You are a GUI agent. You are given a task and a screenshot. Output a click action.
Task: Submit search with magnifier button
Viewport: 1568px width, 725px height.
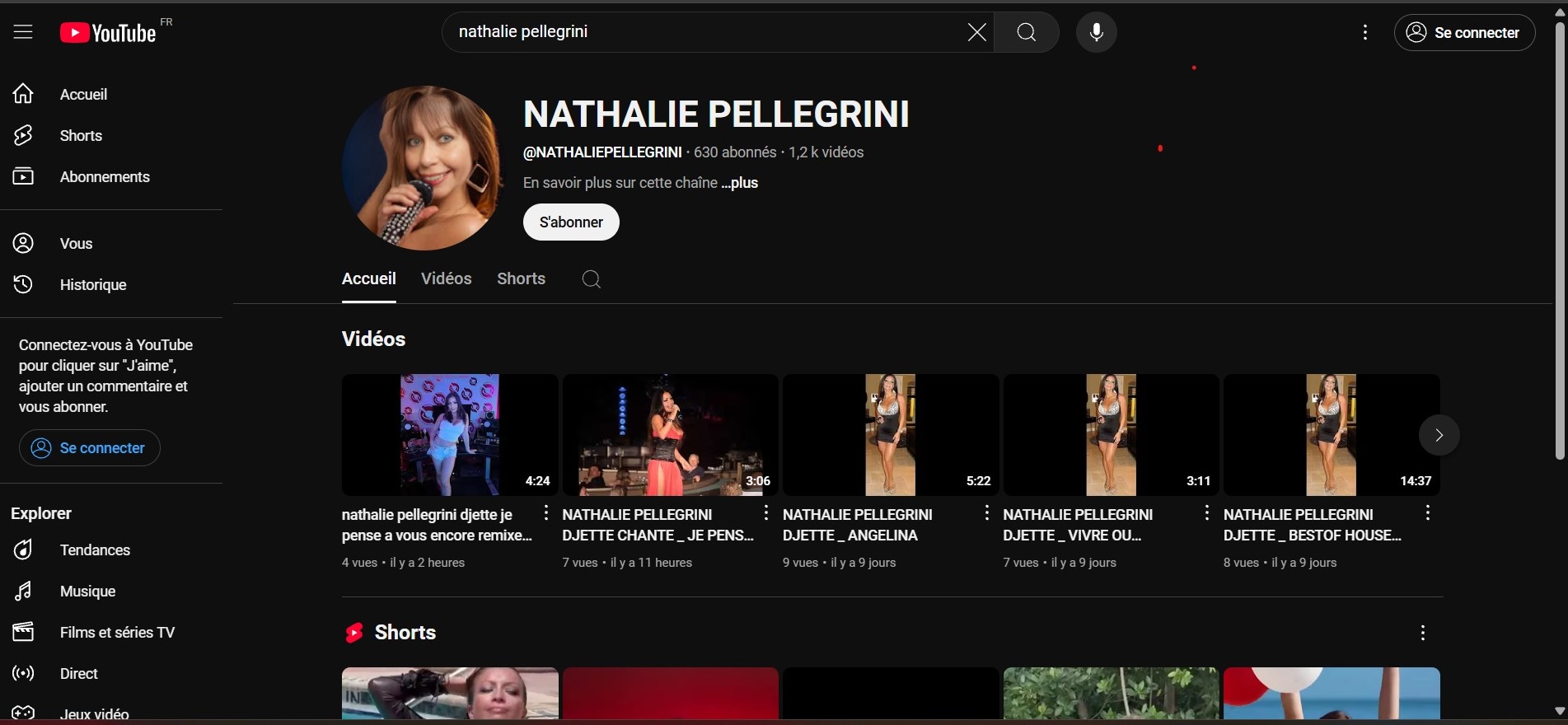point(1027,32)
